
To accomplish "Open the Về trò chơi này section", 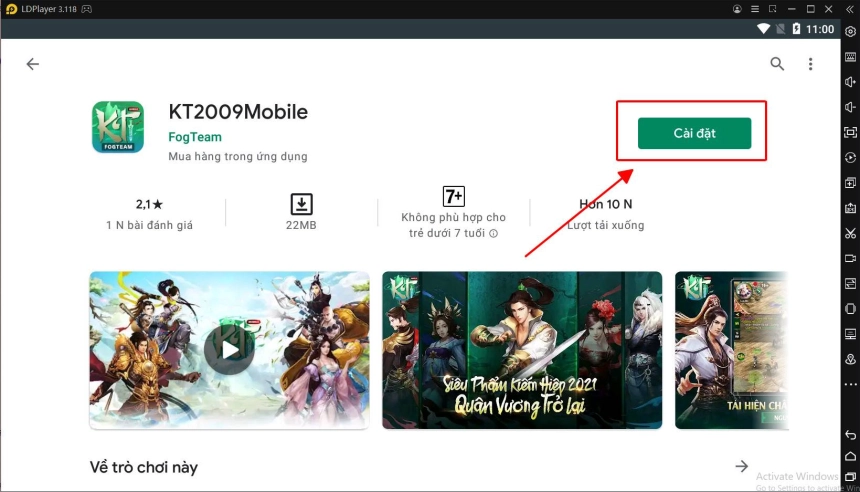I will click(144, 467).
